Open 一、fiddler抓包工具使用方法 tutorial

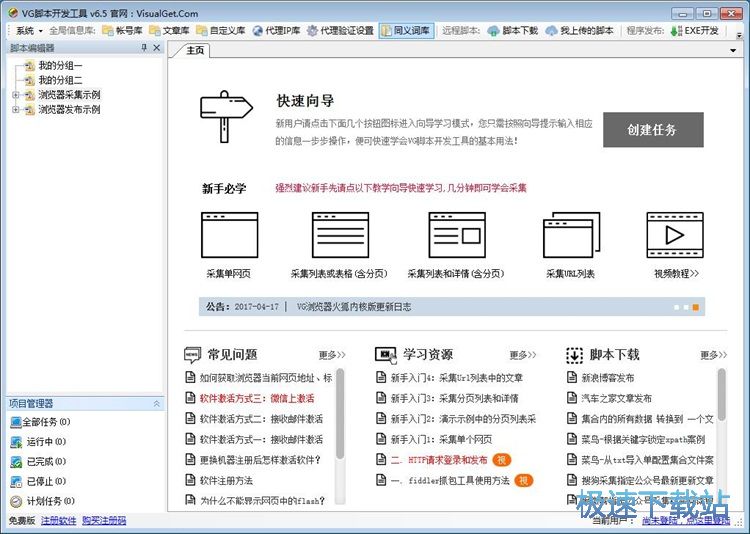click(450, 480)
